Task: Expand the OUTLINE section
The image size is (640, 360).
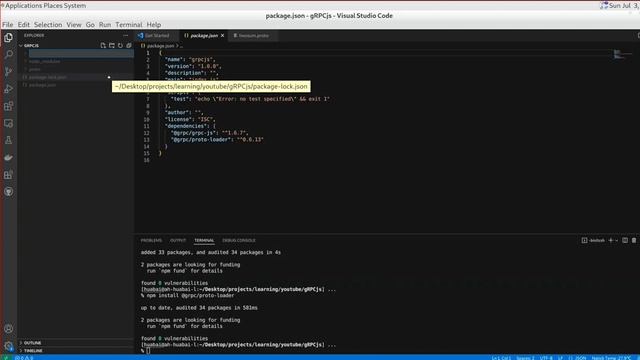Action: tap(76, 343)
